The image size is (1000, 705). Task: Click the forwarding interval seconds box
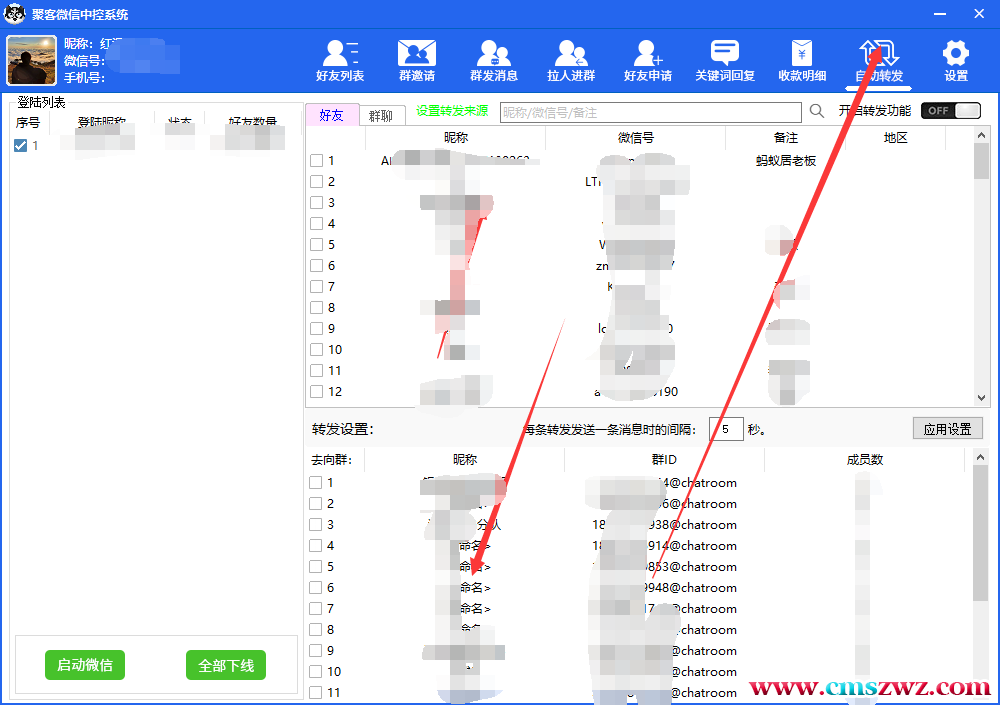click(x=726, y=429)
